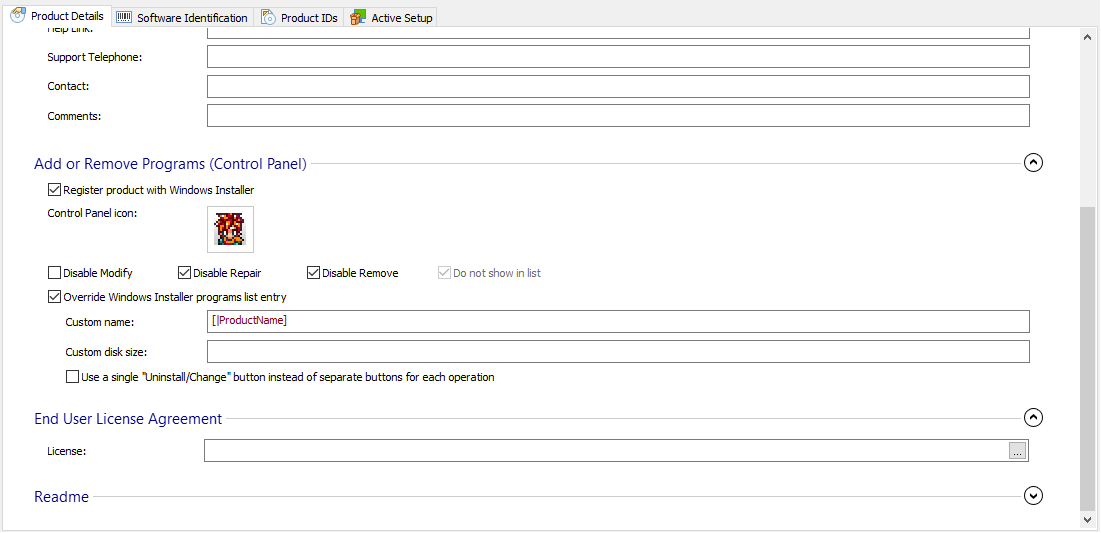Collapse Add or Remove Programs section
Screen dimensions: 1101x533
click(x=1034, y=163)
